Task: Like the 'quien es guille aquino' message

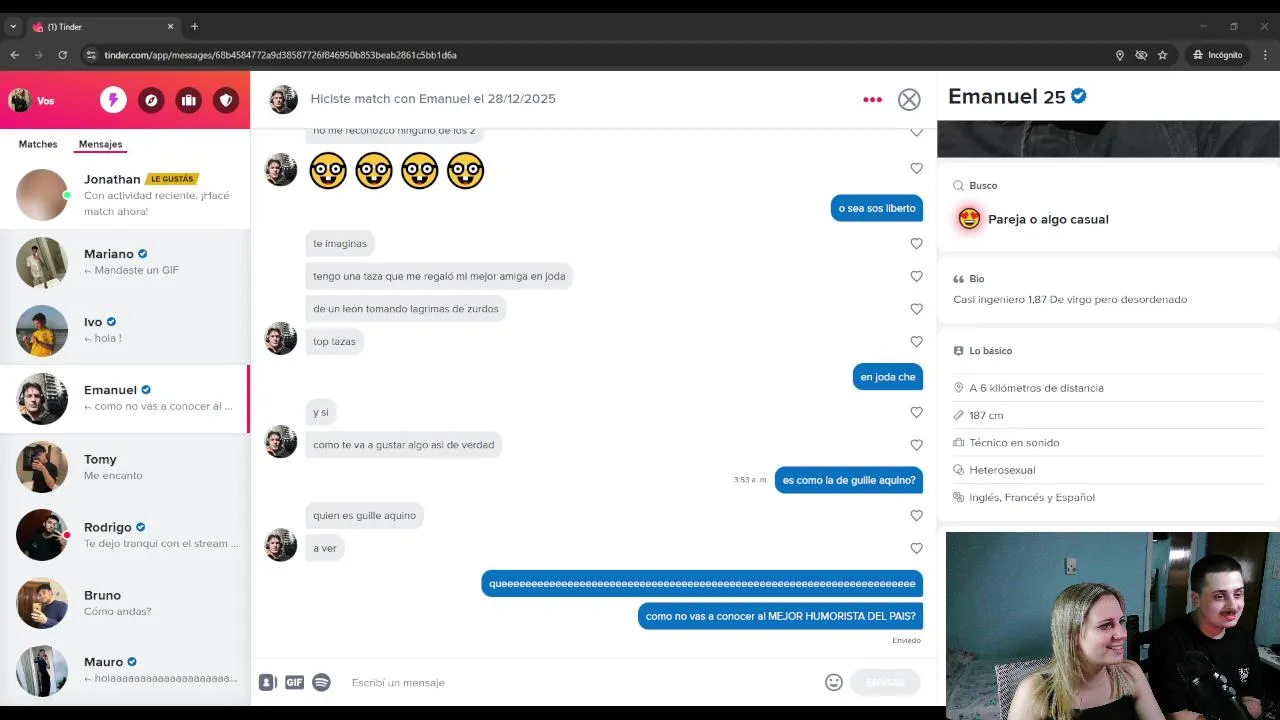Action: 916,516
